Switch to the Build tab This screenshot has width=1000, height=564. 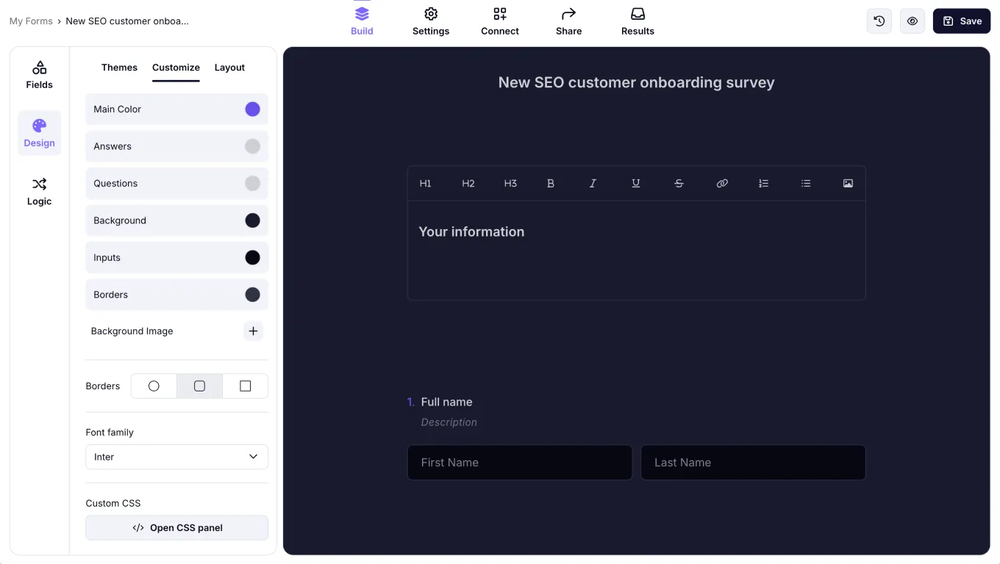pos(362,21)
